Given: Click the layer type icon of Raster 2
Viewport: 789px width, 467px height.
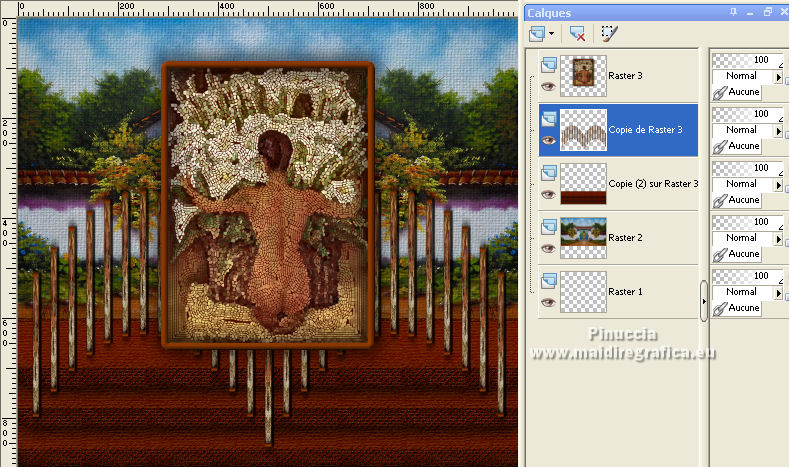Looking at the screenshot, I should pos(549,226).
